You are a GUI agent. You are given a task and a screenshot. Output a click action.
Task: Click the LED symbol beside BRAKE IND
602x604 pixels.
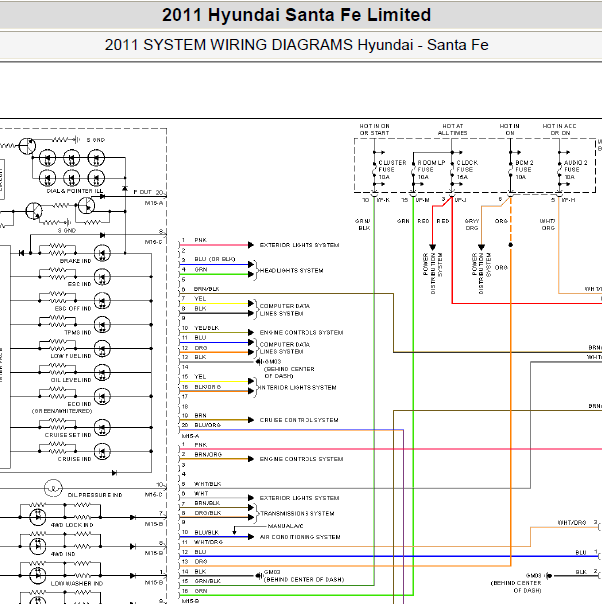point(102,253)
